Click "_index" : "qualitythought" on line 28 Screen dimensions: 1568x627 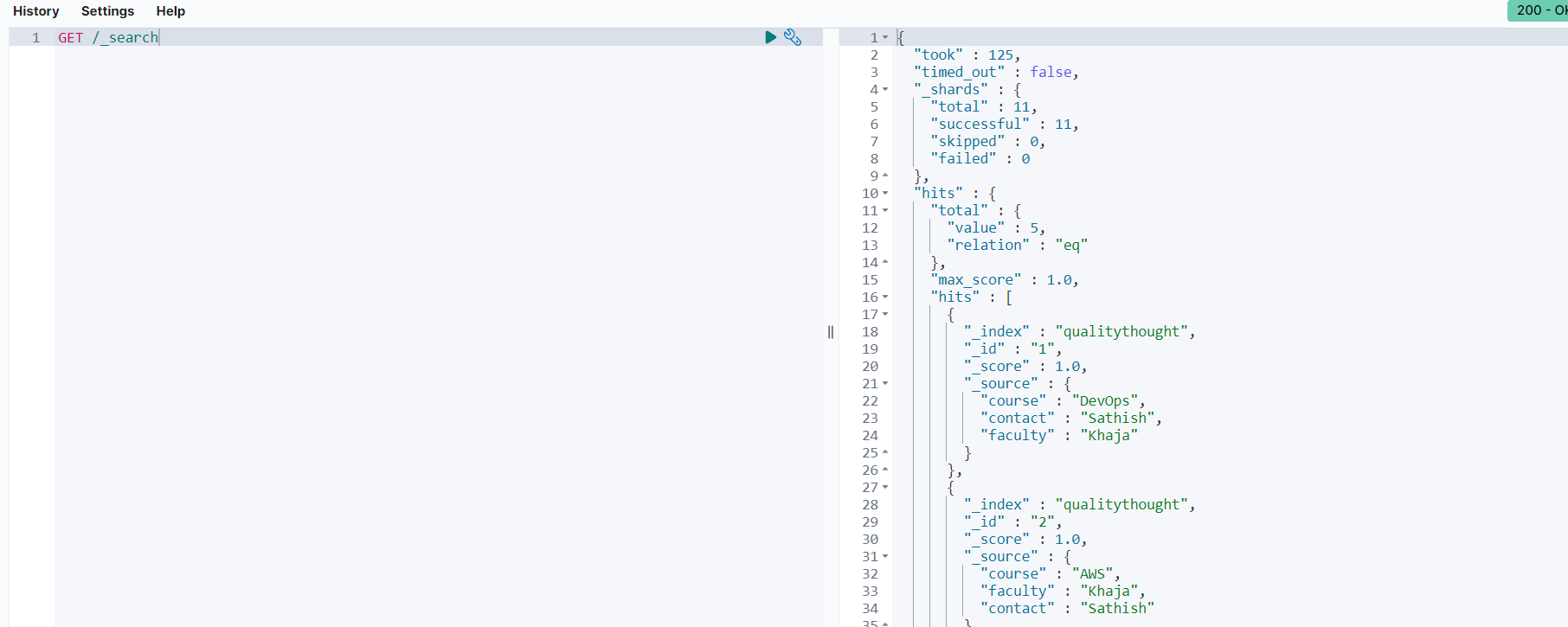(x=1079, y=504)
